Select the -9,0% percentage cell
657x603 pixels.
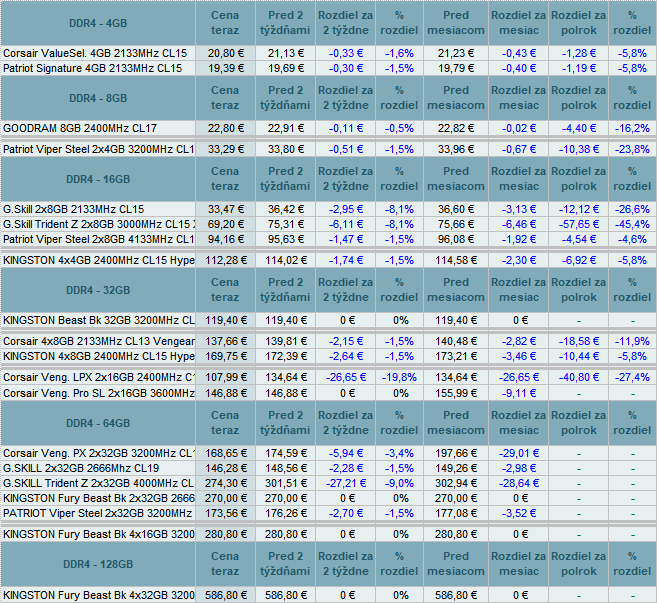pyautogui.click(x=399, y=483)
